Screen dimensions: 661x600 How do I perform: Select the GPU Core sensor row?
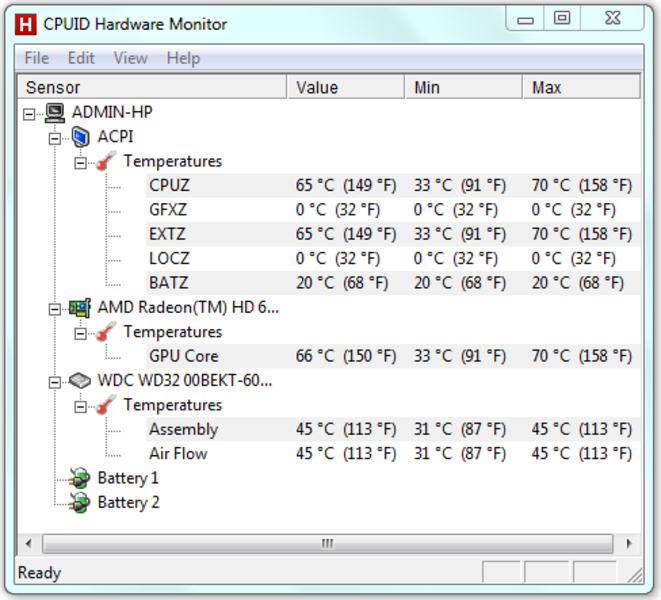tap(393, 356)
